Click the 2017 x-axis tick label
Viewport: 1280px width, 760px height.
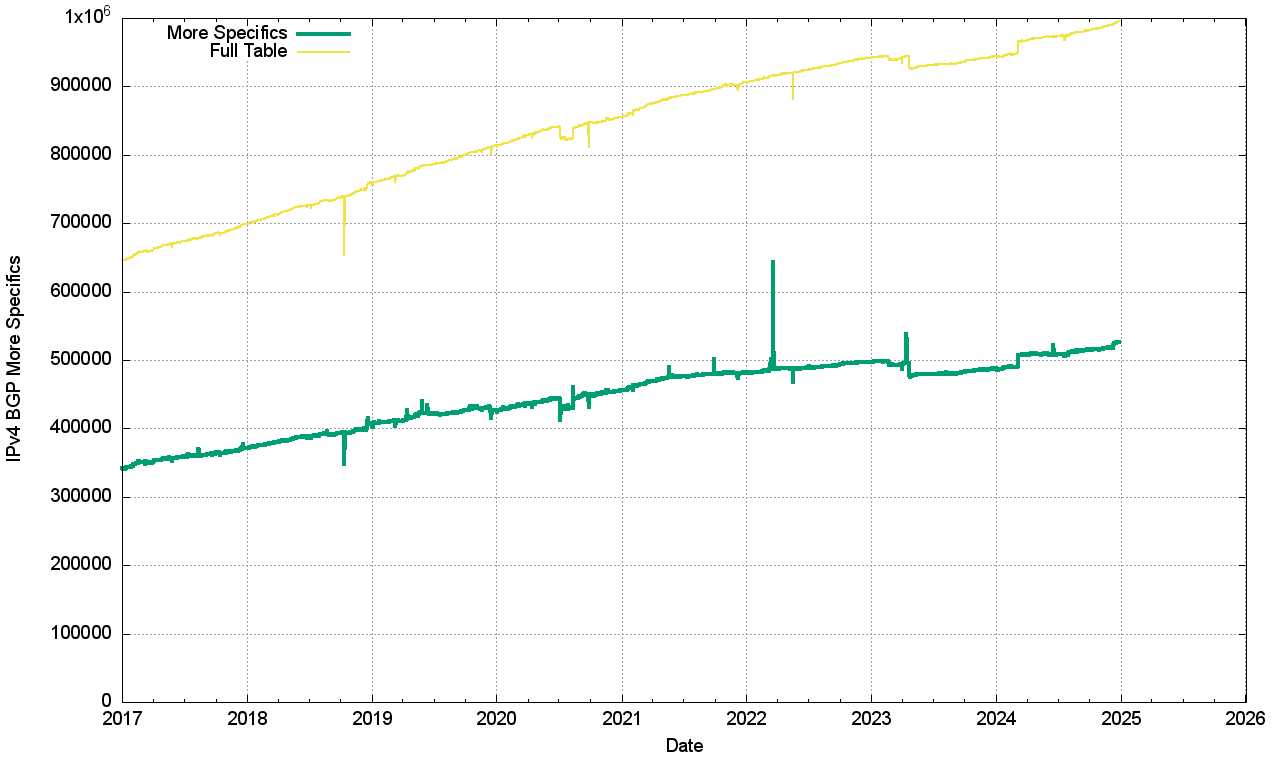122,718
